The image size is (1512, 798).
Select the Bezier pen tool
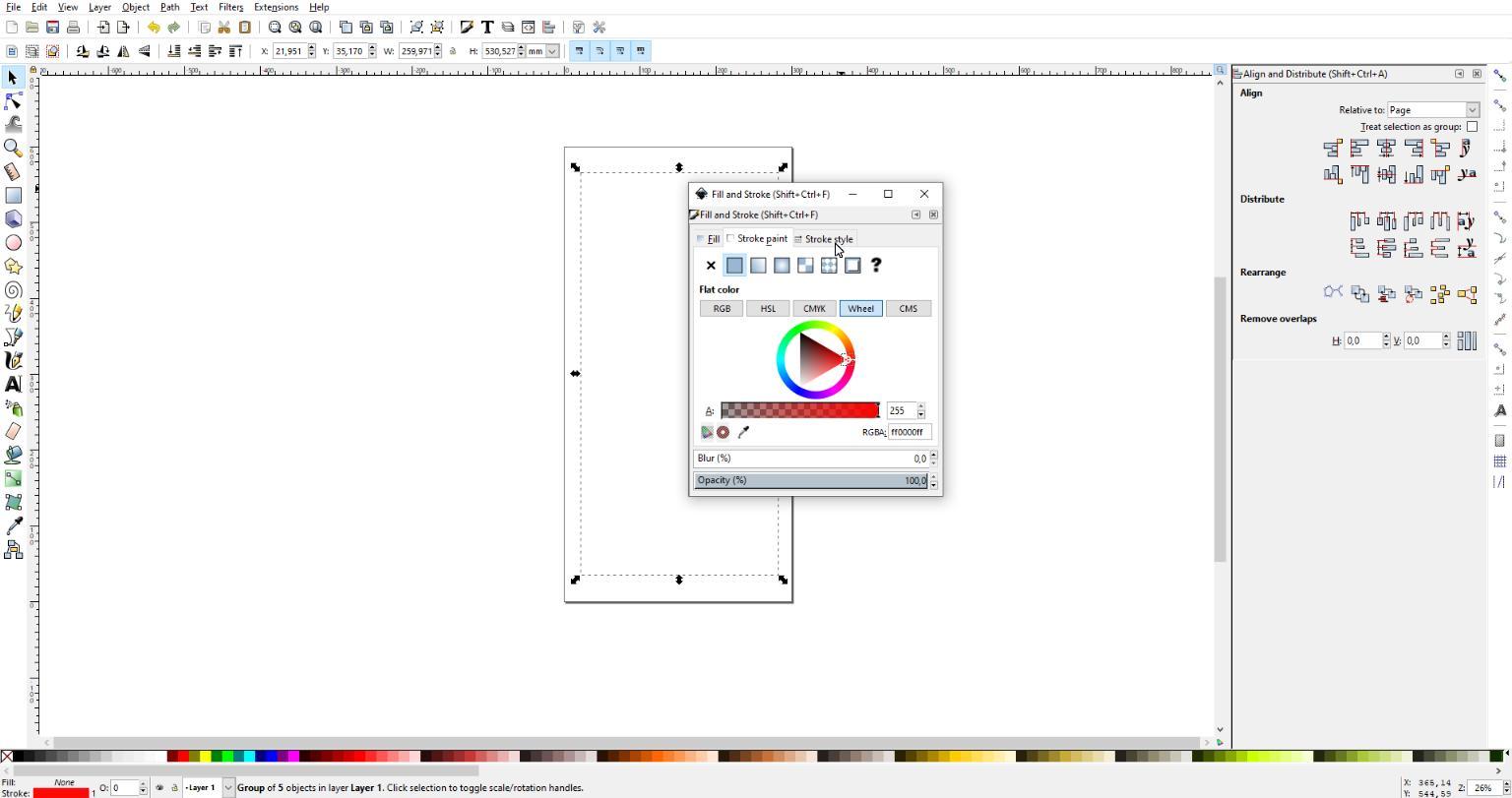tap(13, 337)
